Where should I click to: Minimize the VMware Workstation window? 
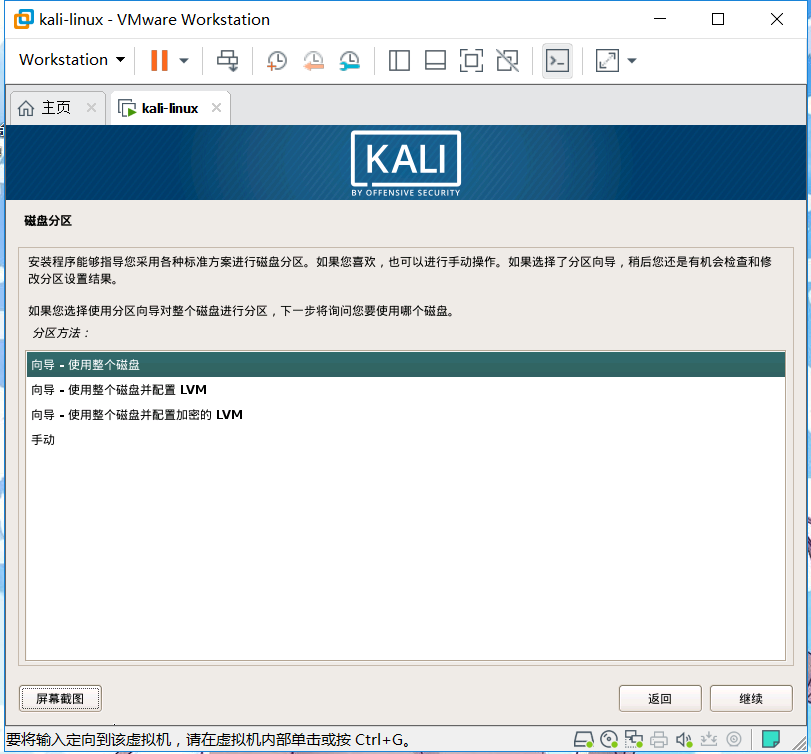tap(659, 19)
